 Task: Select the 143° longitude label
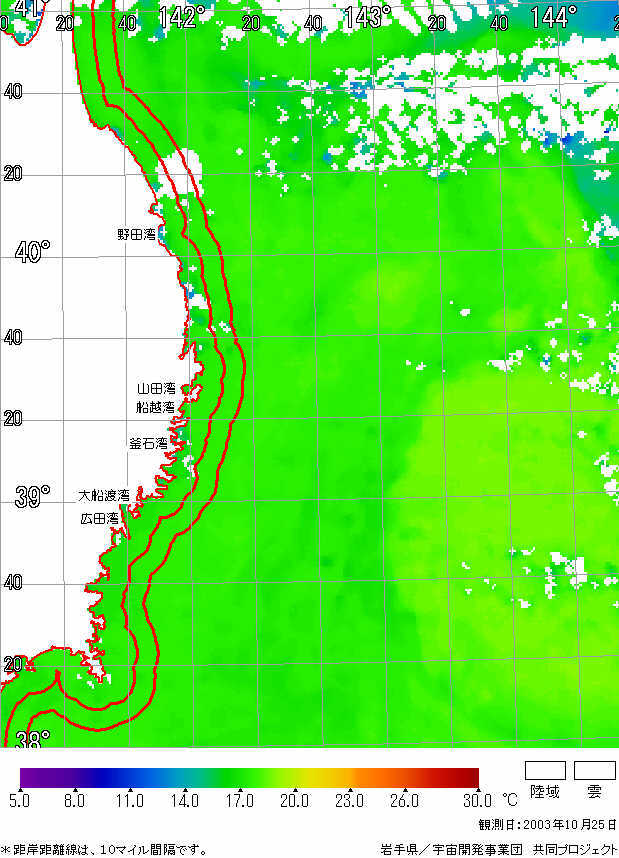click(367, 18)
